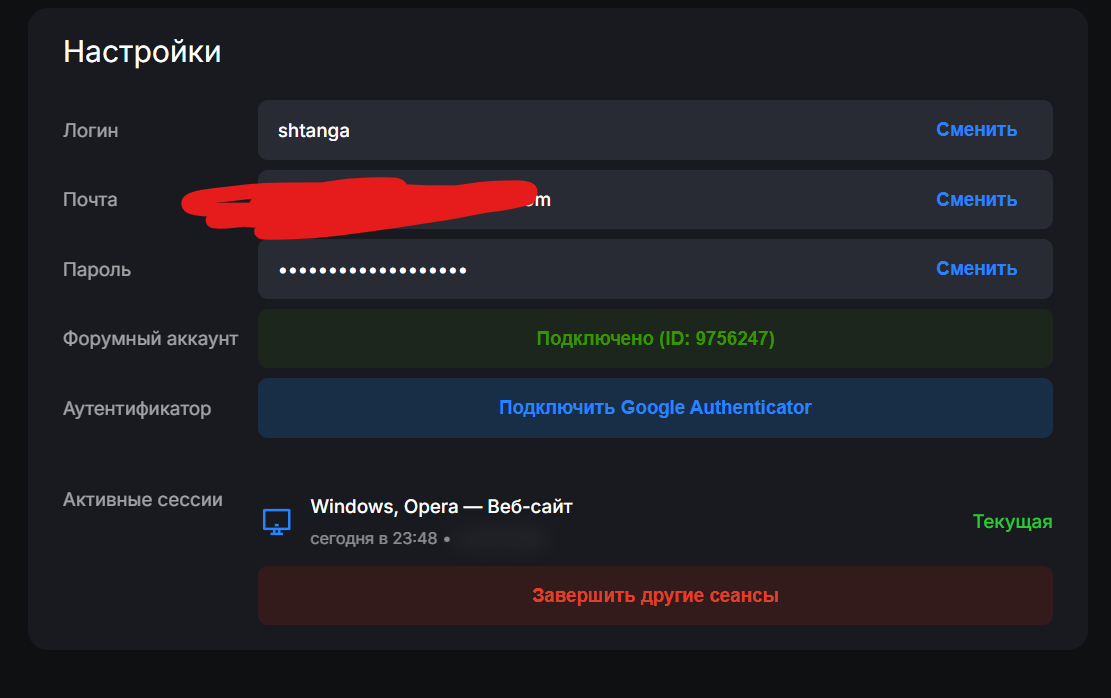Screen dimensions: 1111x698
Task: Click the Логин label
Action: pos(91,130)
